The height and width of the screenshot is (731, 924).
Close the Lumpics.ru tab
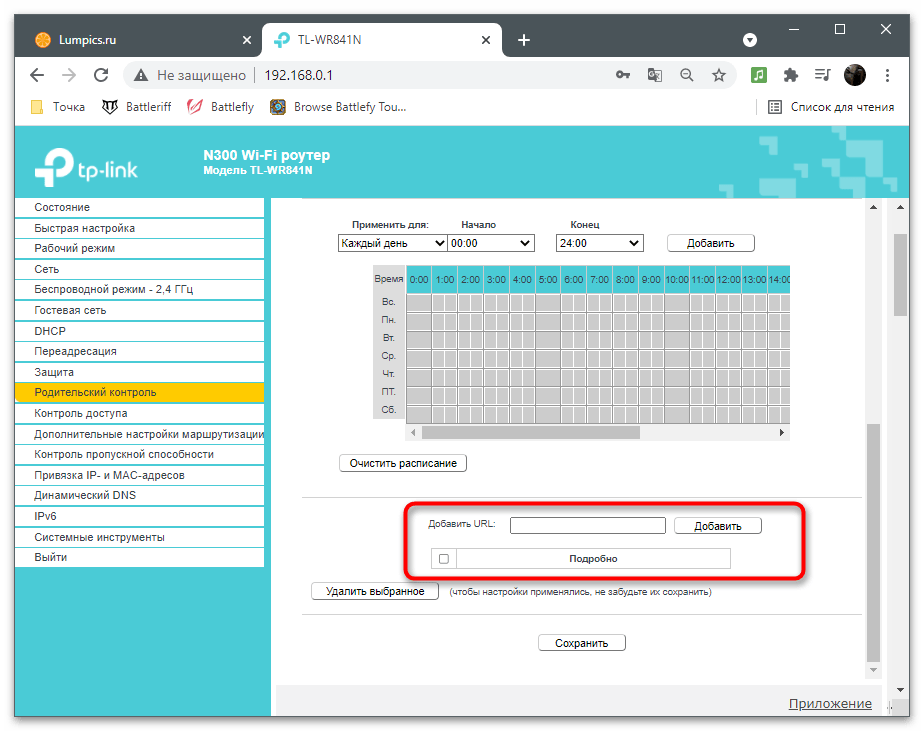(x=247, y=40)
